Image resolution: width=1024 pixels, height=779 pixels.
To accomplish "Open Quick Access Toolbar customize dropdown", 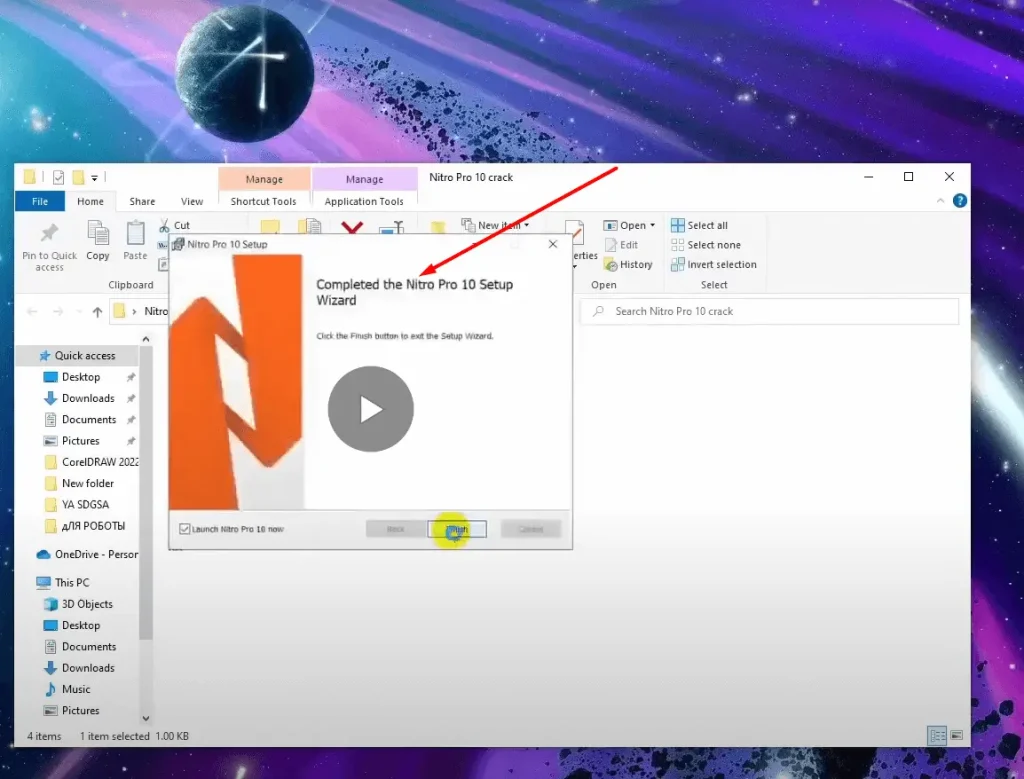I will tap(95, 178).
